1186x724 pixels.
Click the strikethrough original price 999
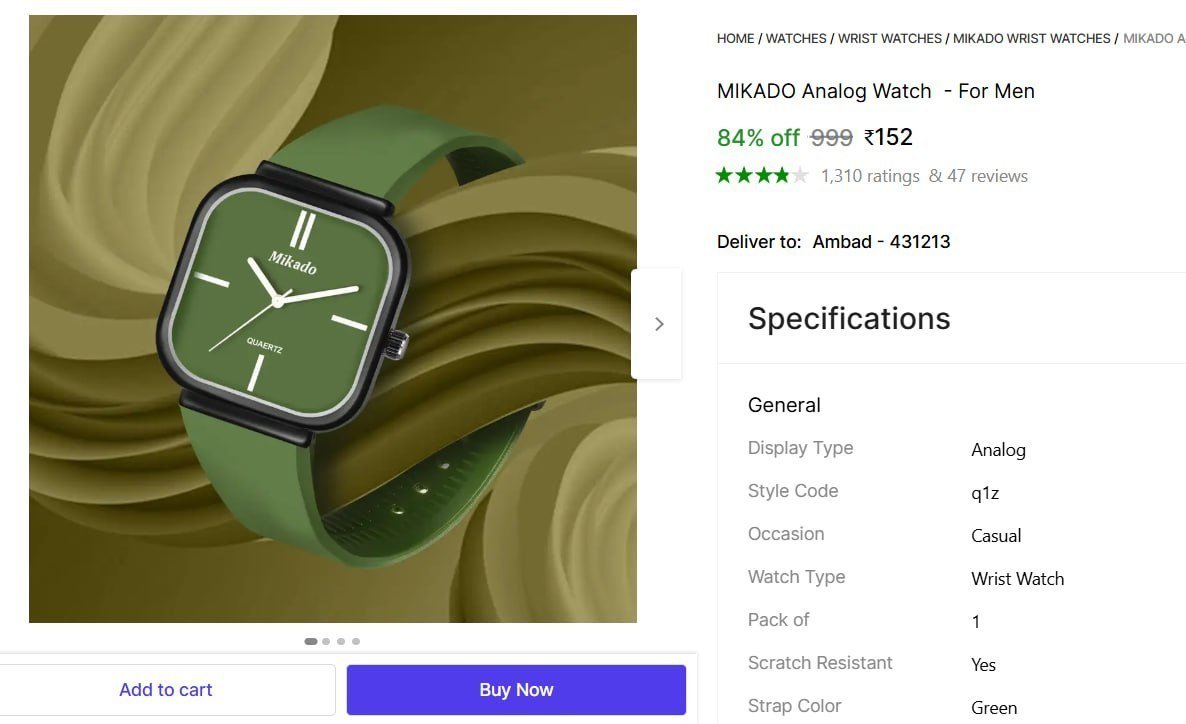[x=830, y=137]
